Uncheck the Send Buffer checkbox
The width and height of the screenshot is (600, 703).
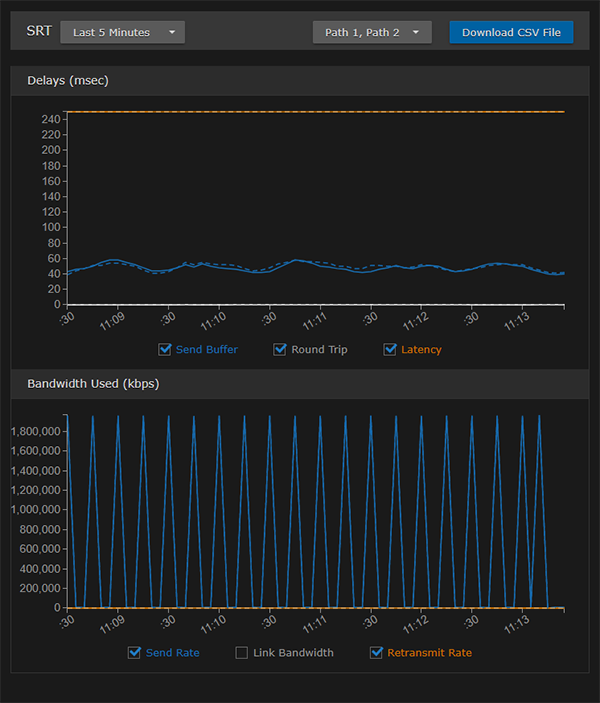tap(165, 350)
